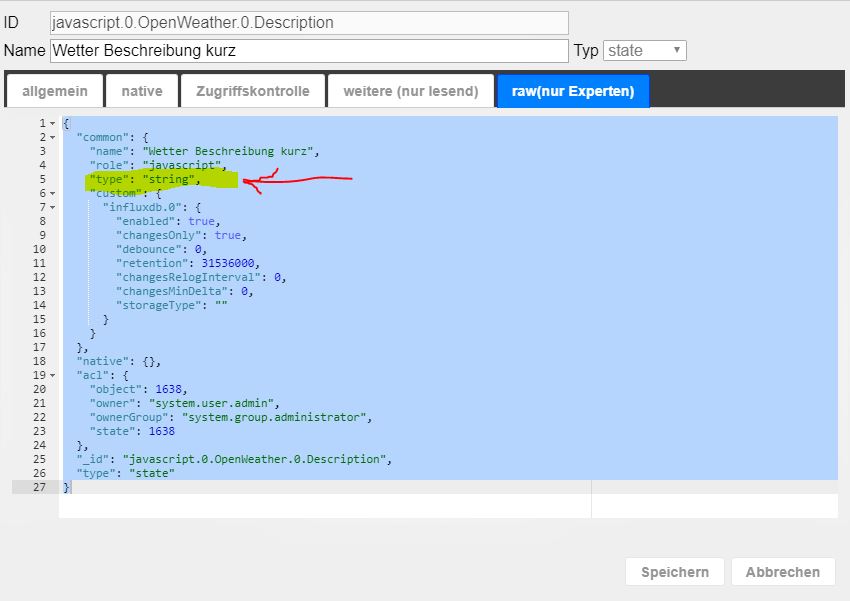Select the raw(nur Experten) tab

pos(573,91)
